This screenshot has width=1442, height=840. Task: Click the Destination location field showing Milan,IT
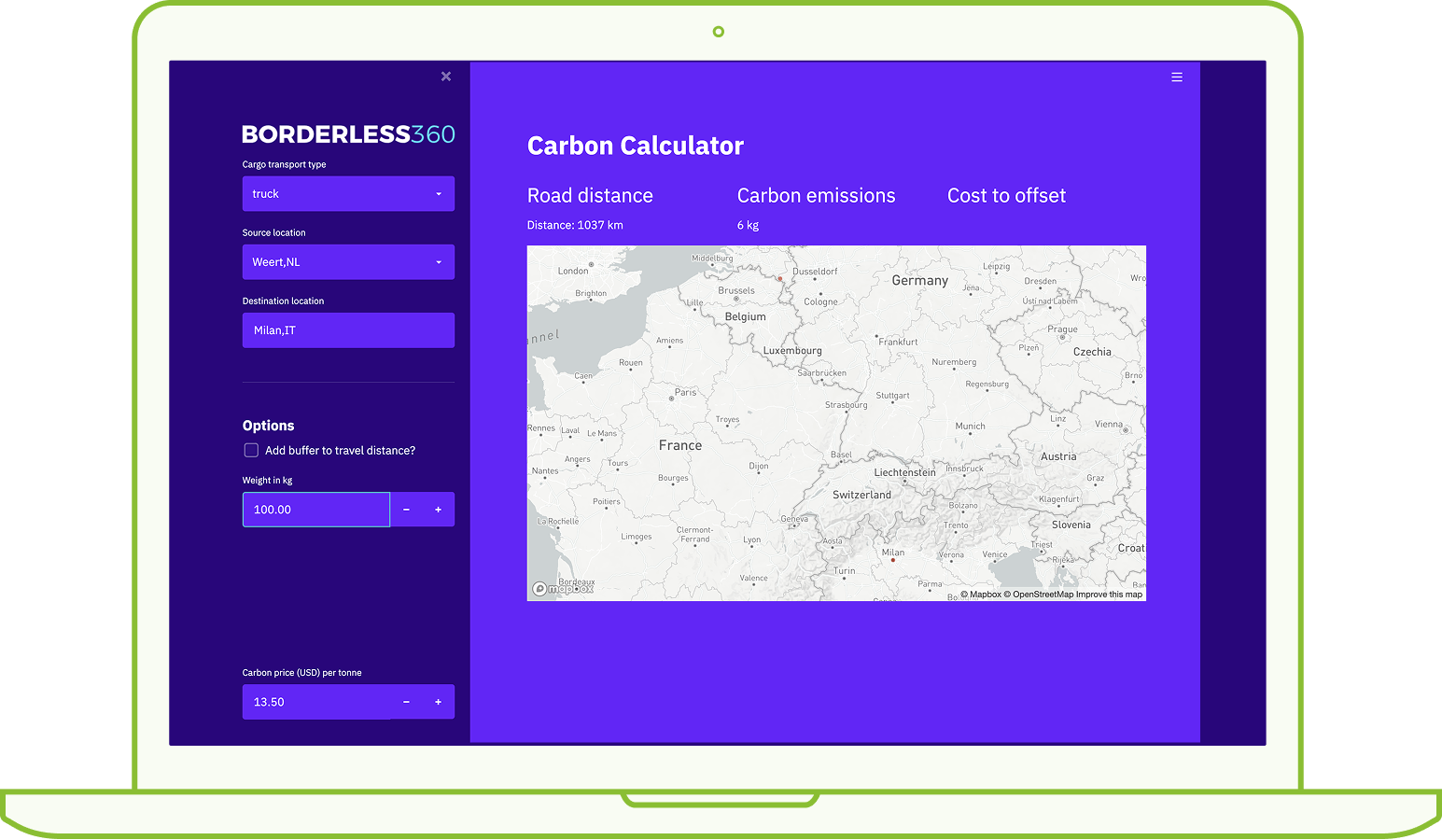[348, 330]
